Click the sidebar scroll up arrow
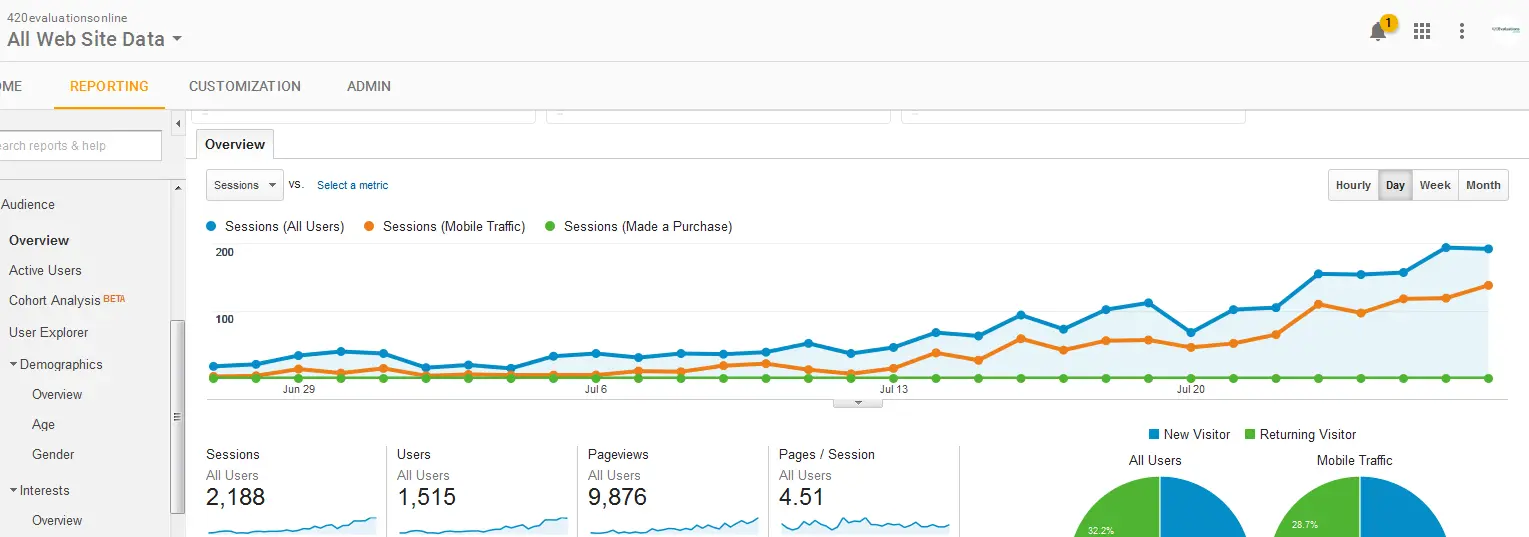Screen dimensions: 1529x537 click(x=178, y=188)
